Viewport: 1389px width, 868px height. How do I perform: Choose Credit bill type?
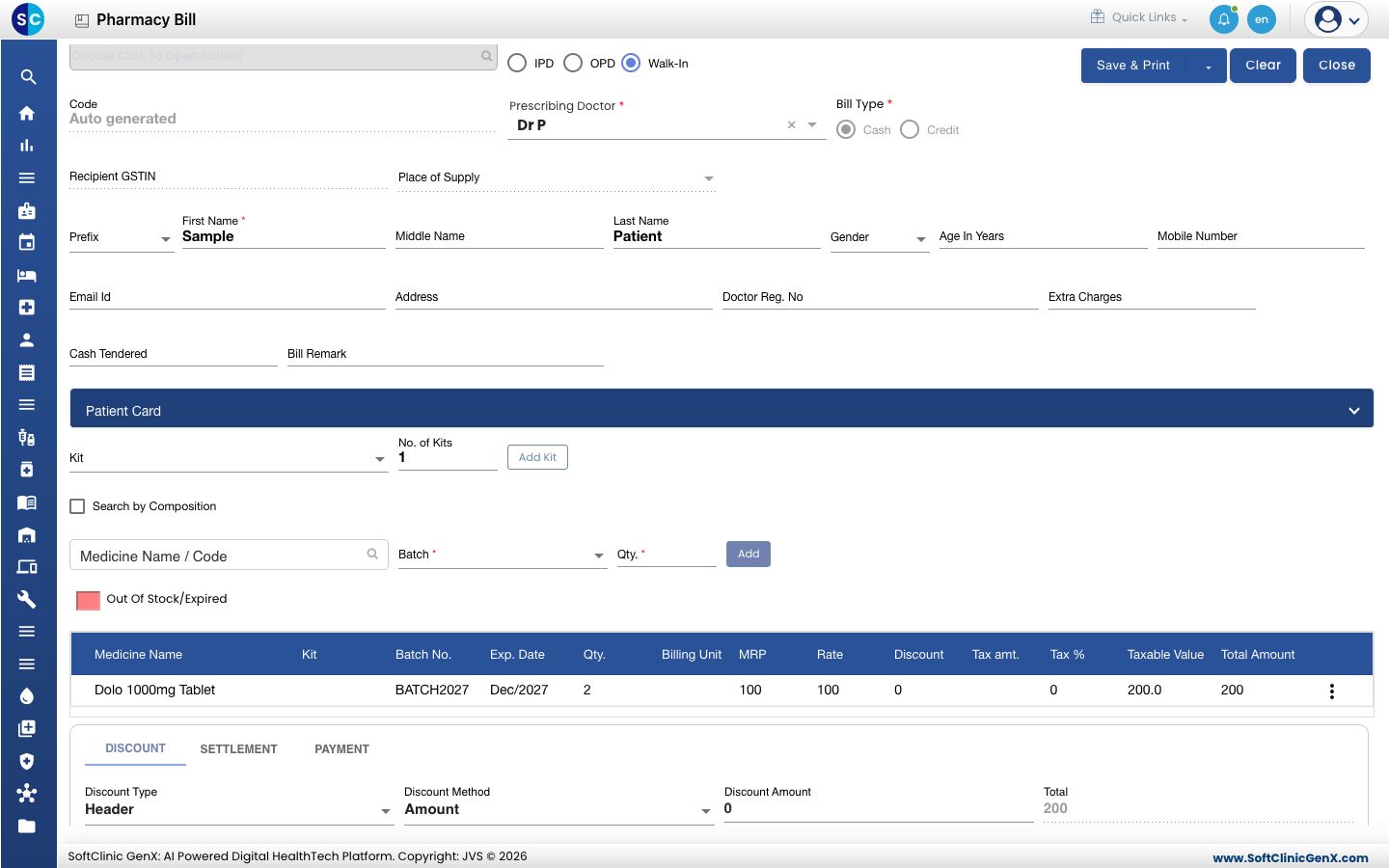coord(910,129)
